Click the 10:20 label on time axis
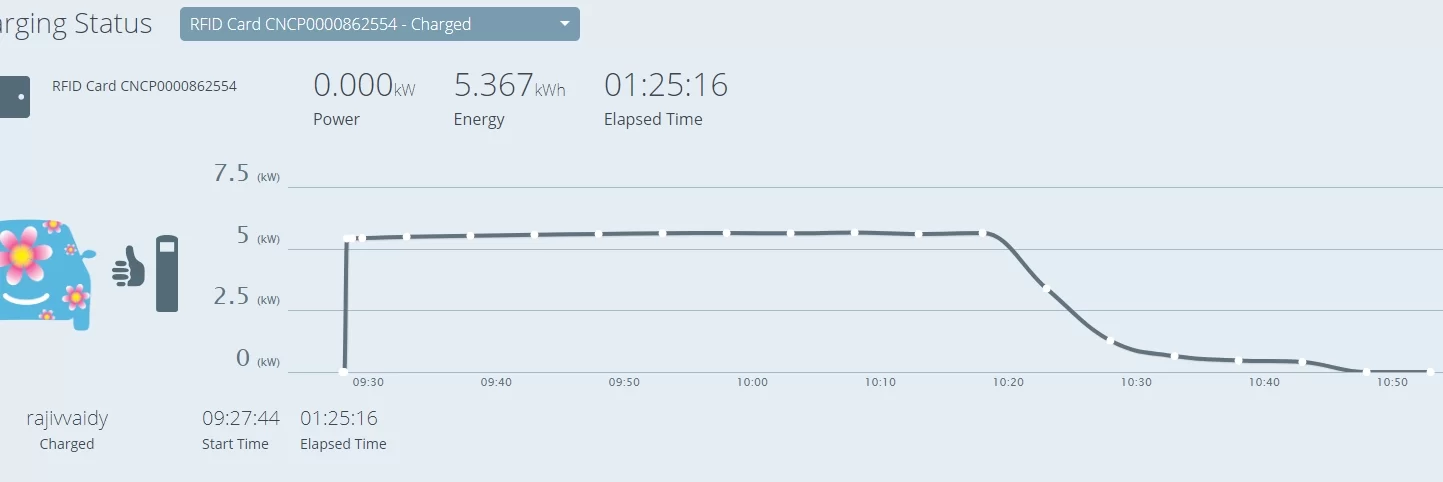1443x482 pixels. pos(1008,383)
